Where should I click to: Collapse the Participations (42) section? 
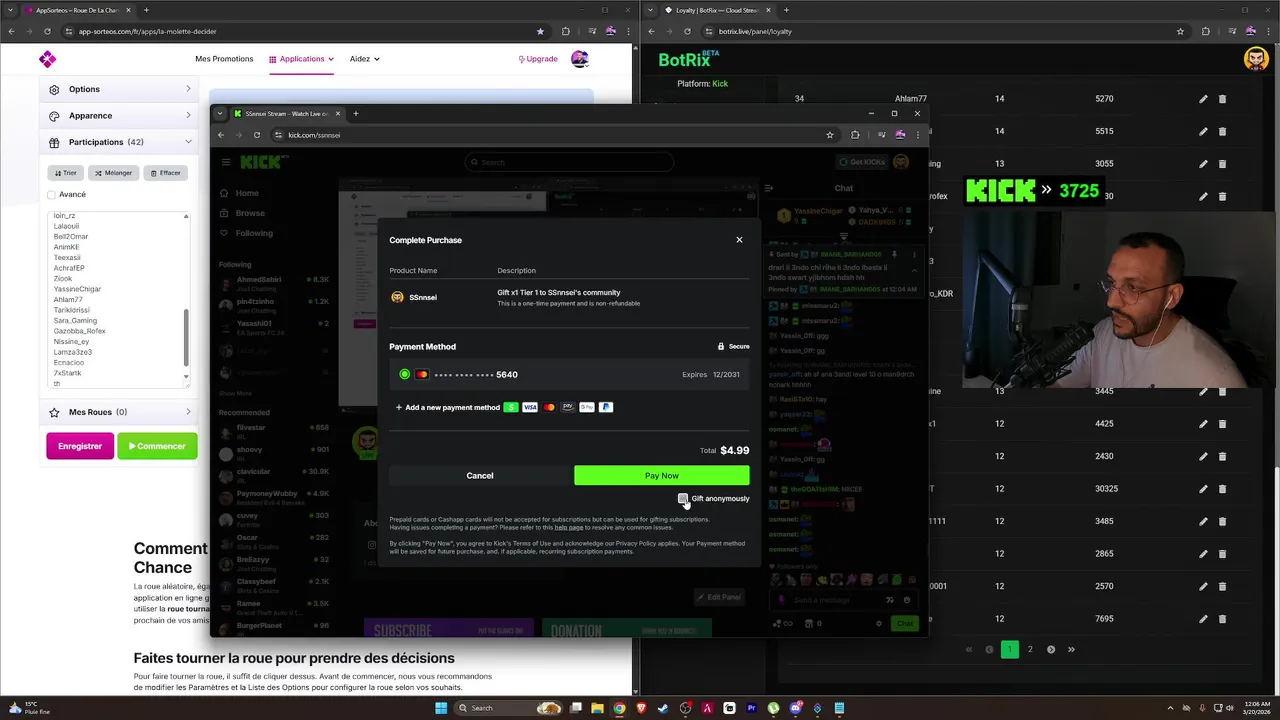coord(118,142)
